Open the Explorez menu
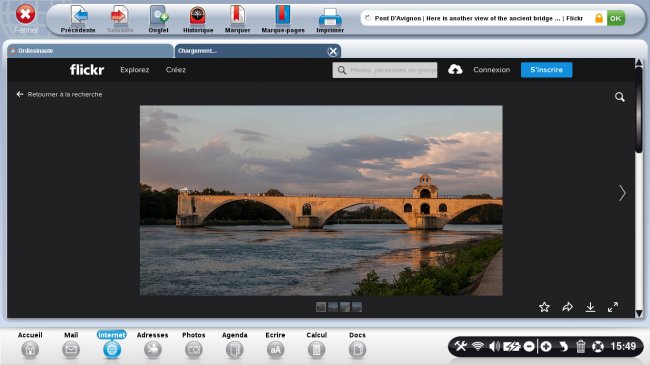Screen dimensions: 650x365 [135, 70]
